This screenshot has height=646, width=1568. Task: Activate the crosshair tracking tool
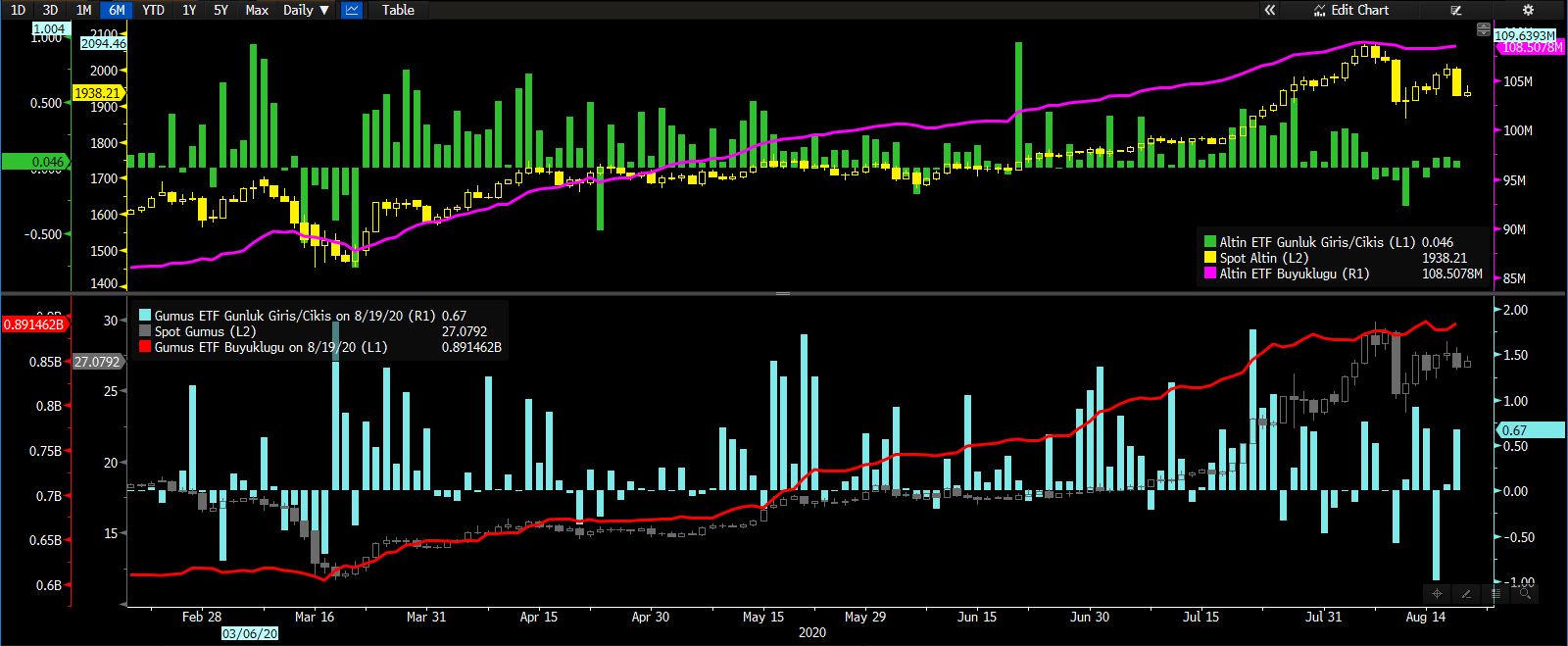[1437, 593]
